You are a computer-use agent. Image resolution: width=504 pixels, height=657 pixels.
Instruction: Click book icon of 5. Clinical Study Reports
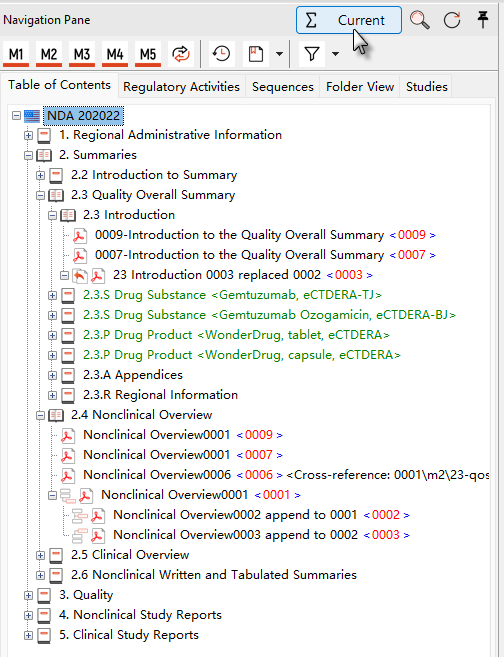[x=44, y=636]
